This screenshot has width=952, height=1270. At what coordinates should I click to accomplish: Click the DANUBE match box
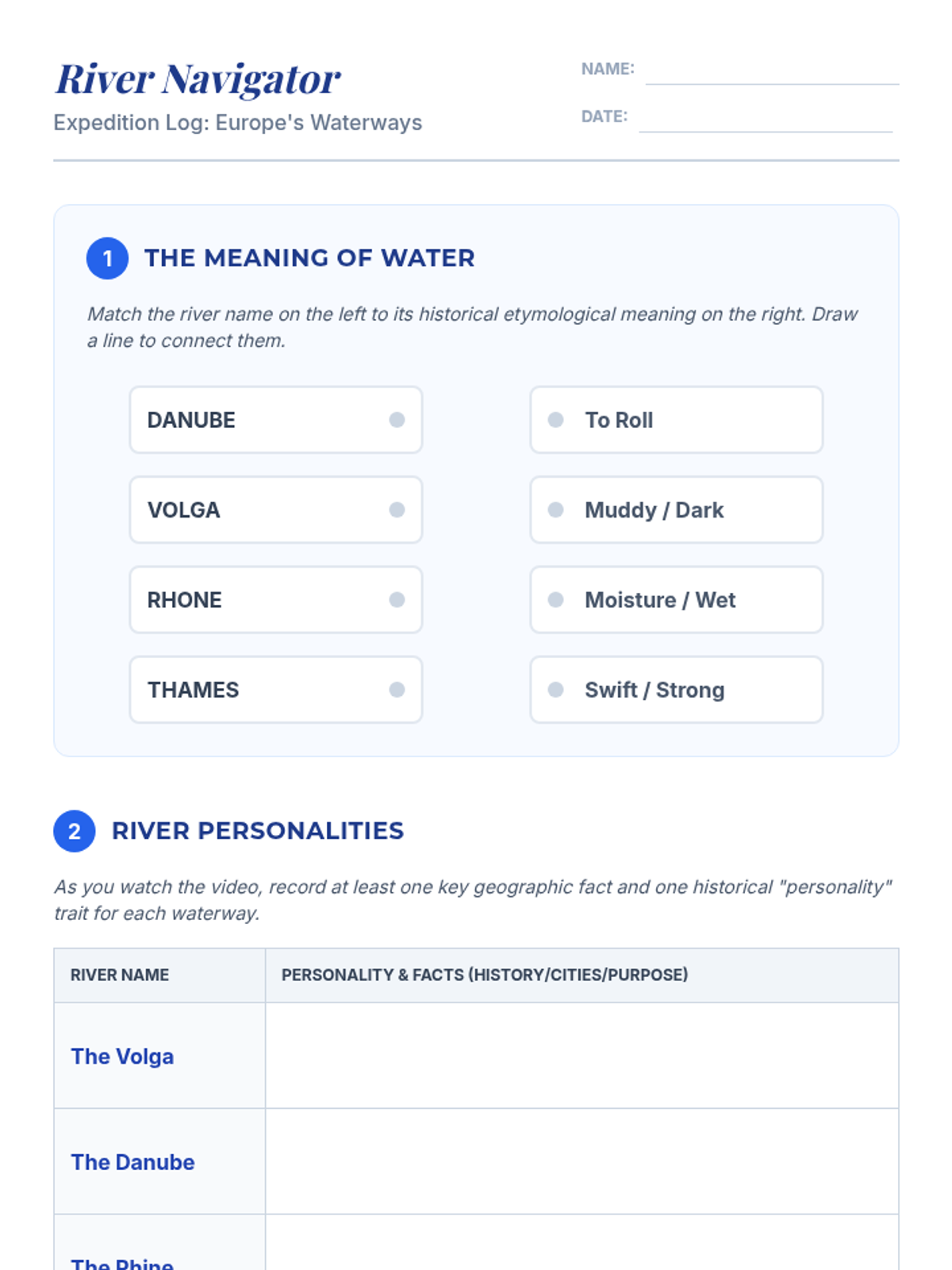275,420
